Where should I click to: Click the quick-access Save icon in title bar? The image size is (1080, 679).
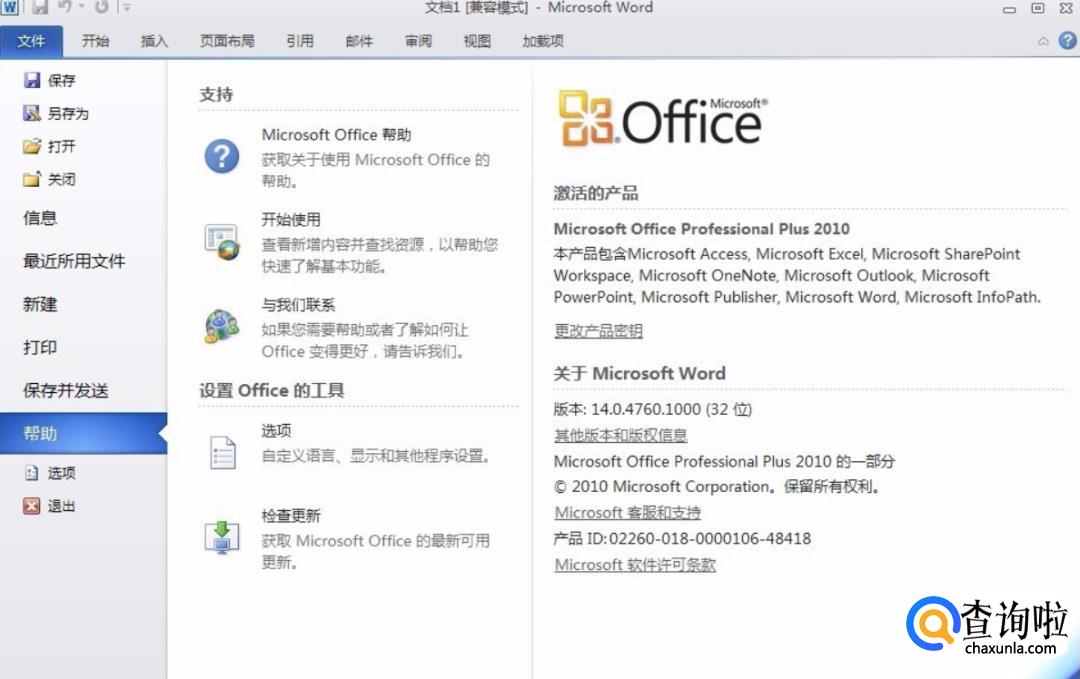tap(40, 7)
